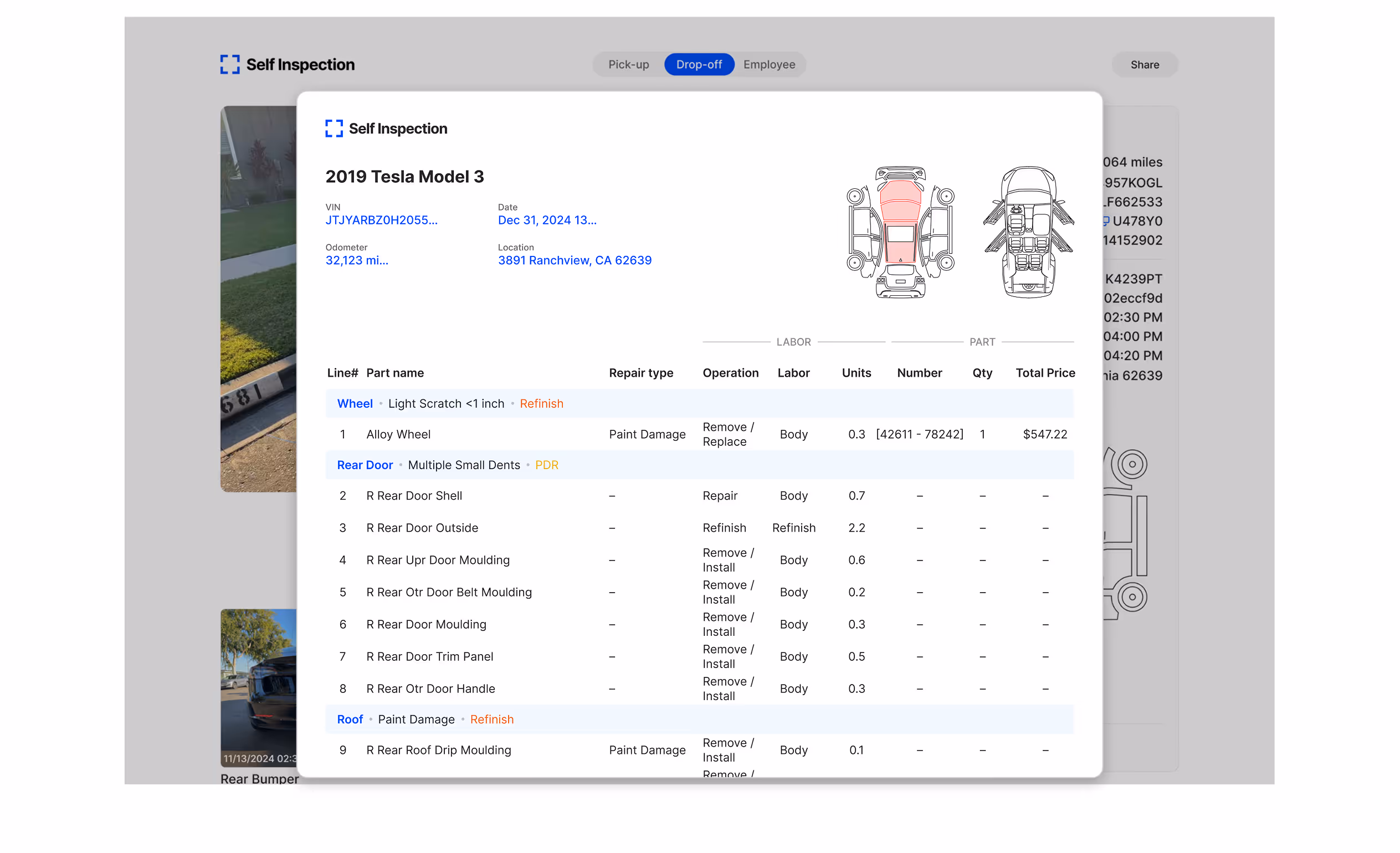Select the Drop-off tab
The image size is (1400, 853).
699,65
